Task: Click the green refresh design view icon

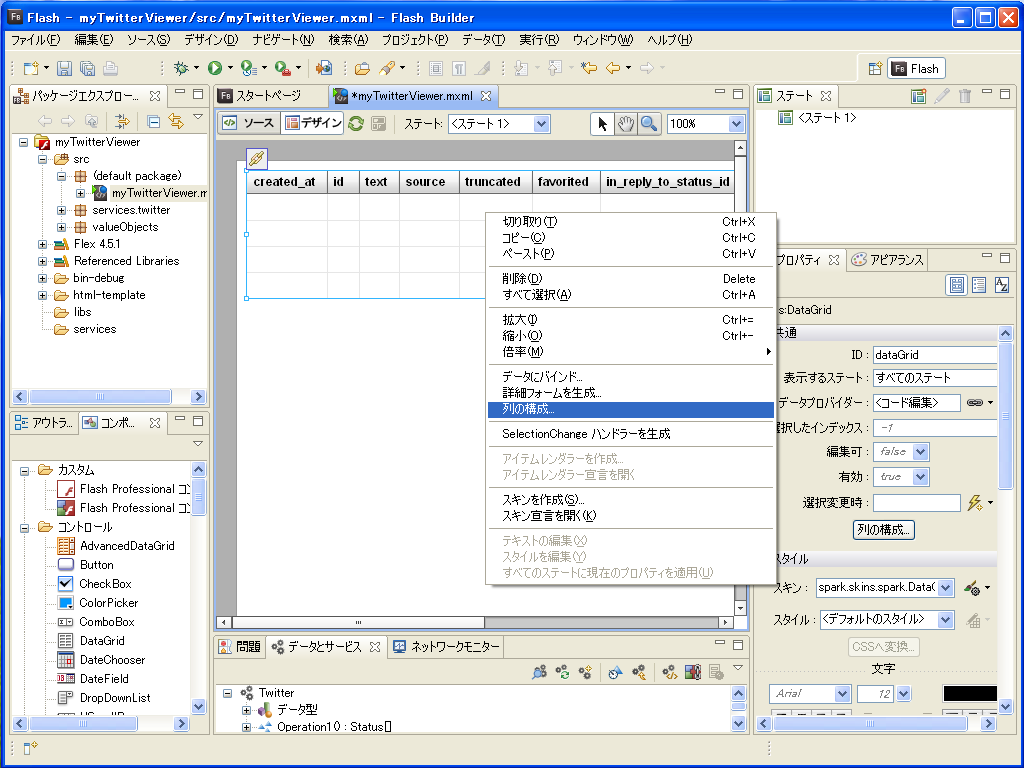Action: [356, 123]
